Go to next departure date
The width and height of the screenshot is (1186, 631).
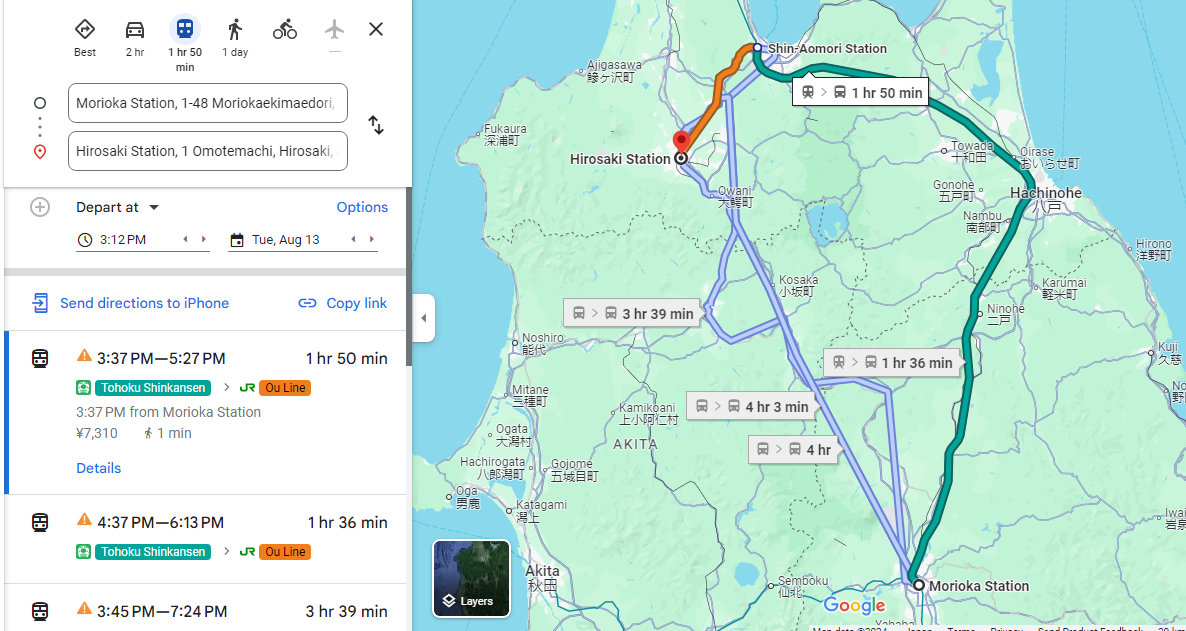371,240
